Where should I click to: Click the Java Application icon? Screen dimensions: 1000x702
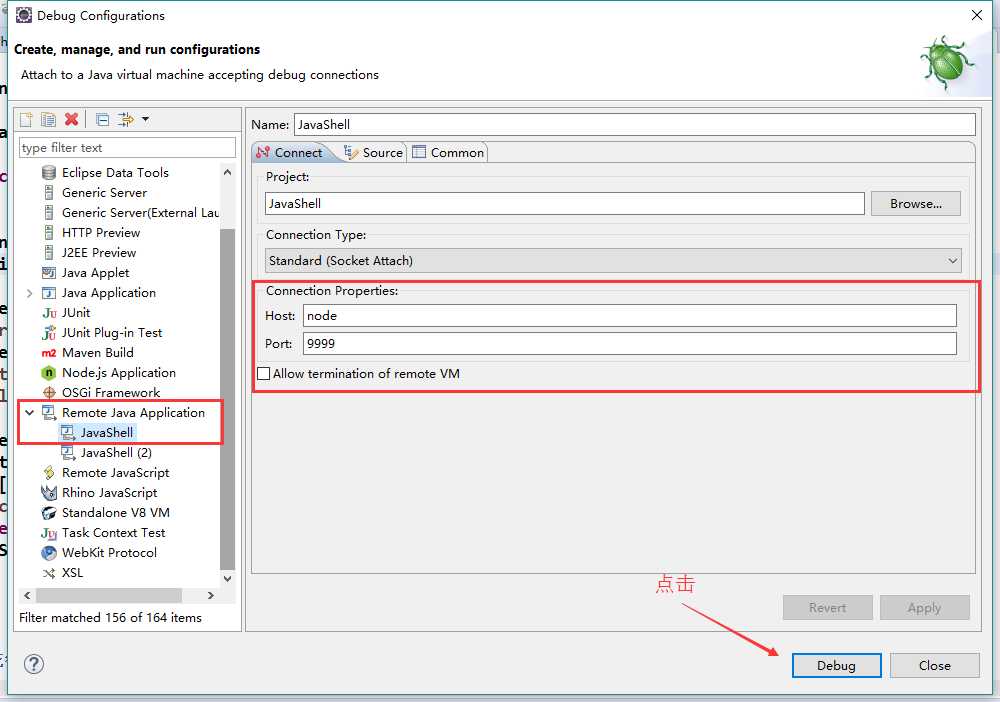(x=48, y=293)
